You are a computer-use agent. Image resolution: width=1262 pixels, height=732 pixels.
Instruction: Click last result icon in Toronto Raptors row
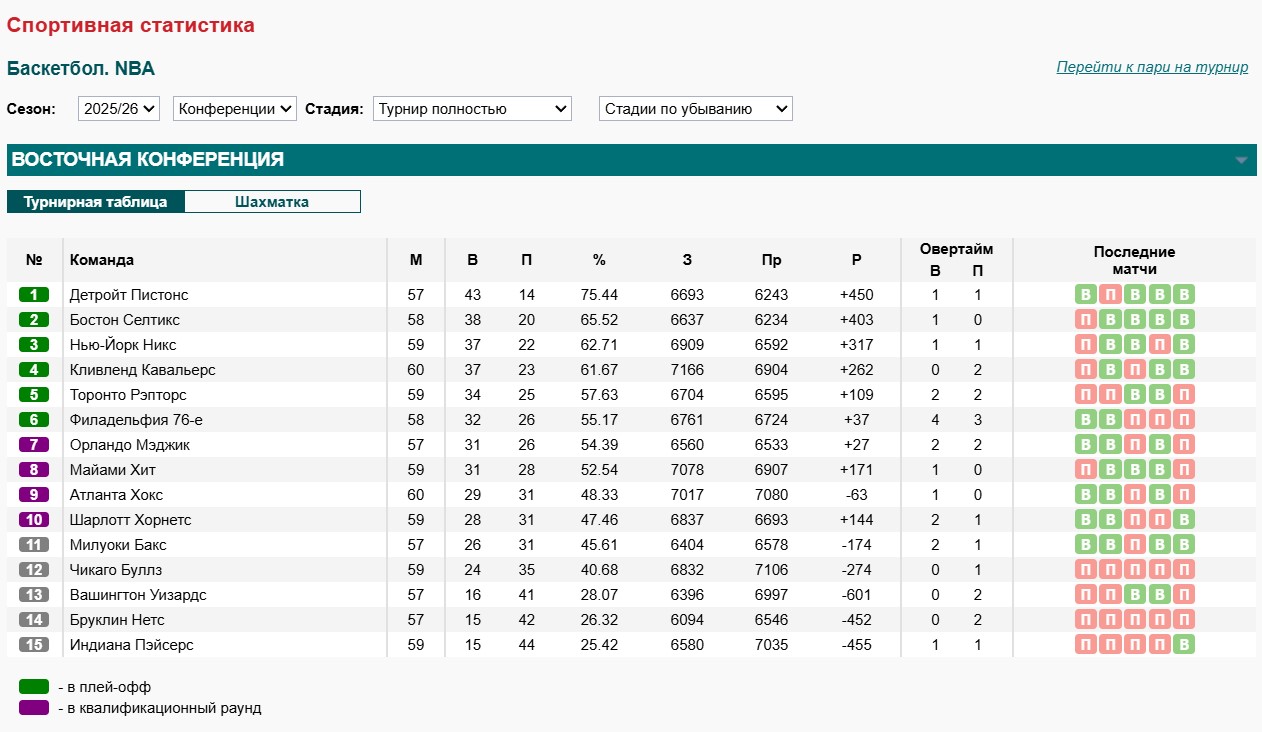(1184, 395)
